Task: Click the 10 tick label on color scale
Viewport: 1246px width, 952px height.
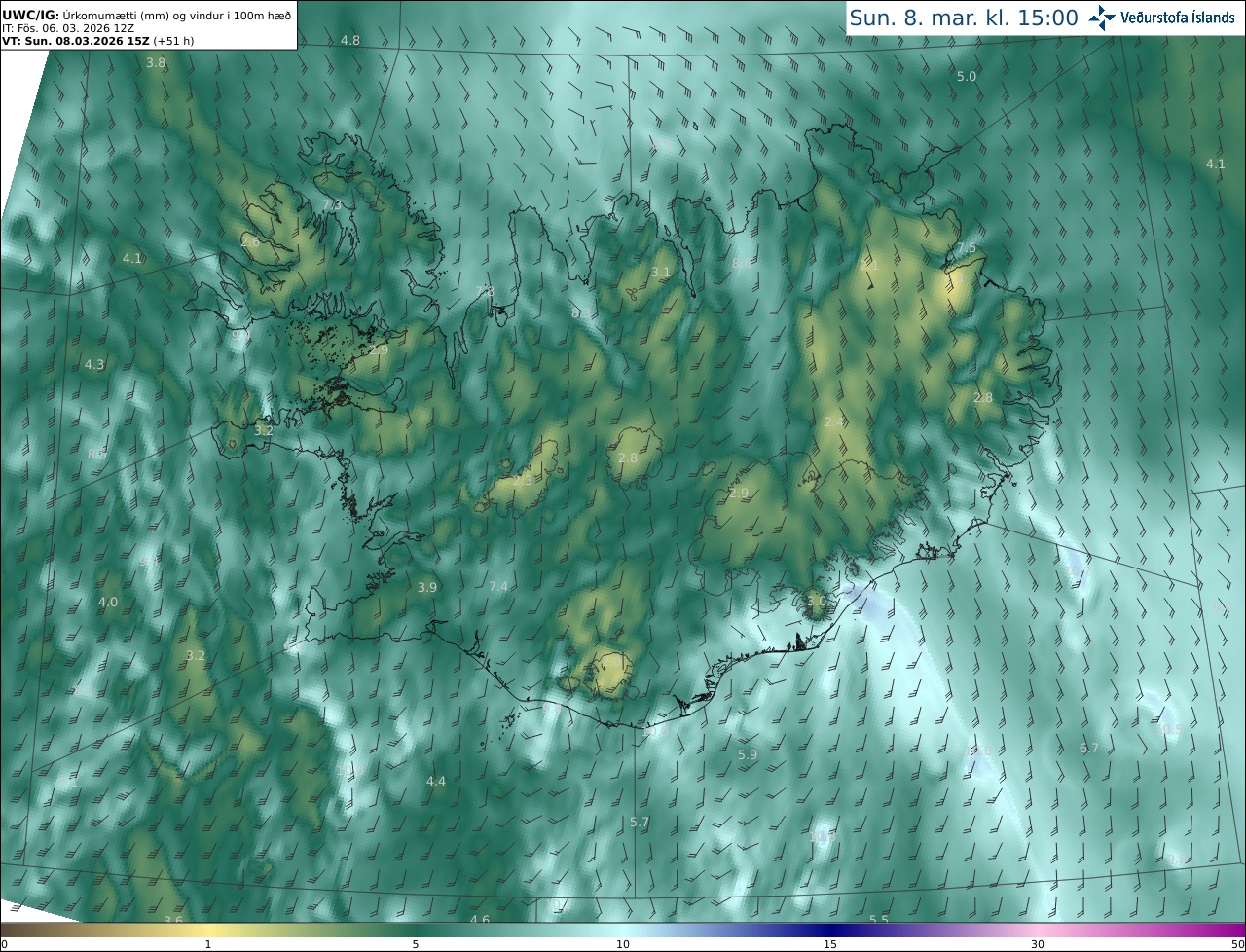Action: pos(623,944)
